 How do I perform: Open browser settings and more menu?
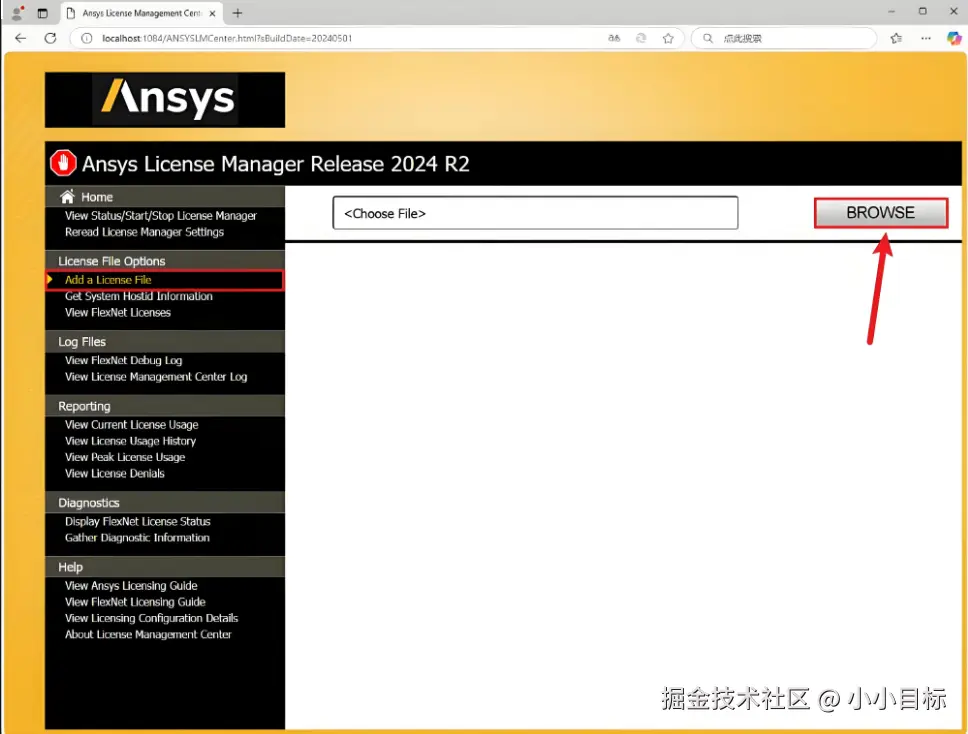pyautogui.click(x=925, y=38)
